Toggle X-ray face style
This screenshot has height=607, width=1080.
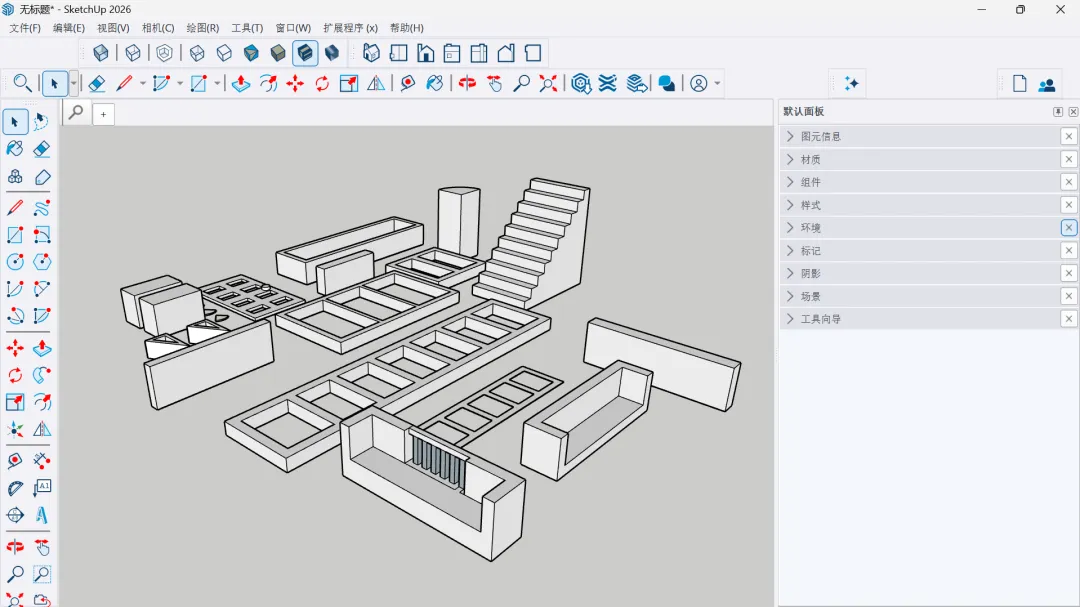pos(101,53)
